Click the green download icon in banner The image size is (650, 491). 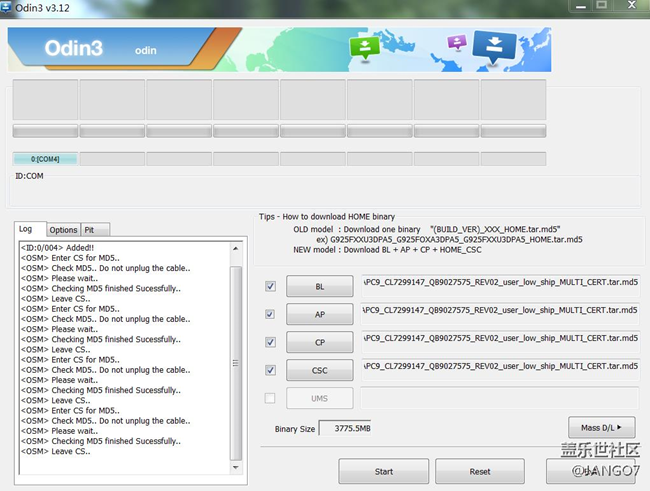coord(364,48)
